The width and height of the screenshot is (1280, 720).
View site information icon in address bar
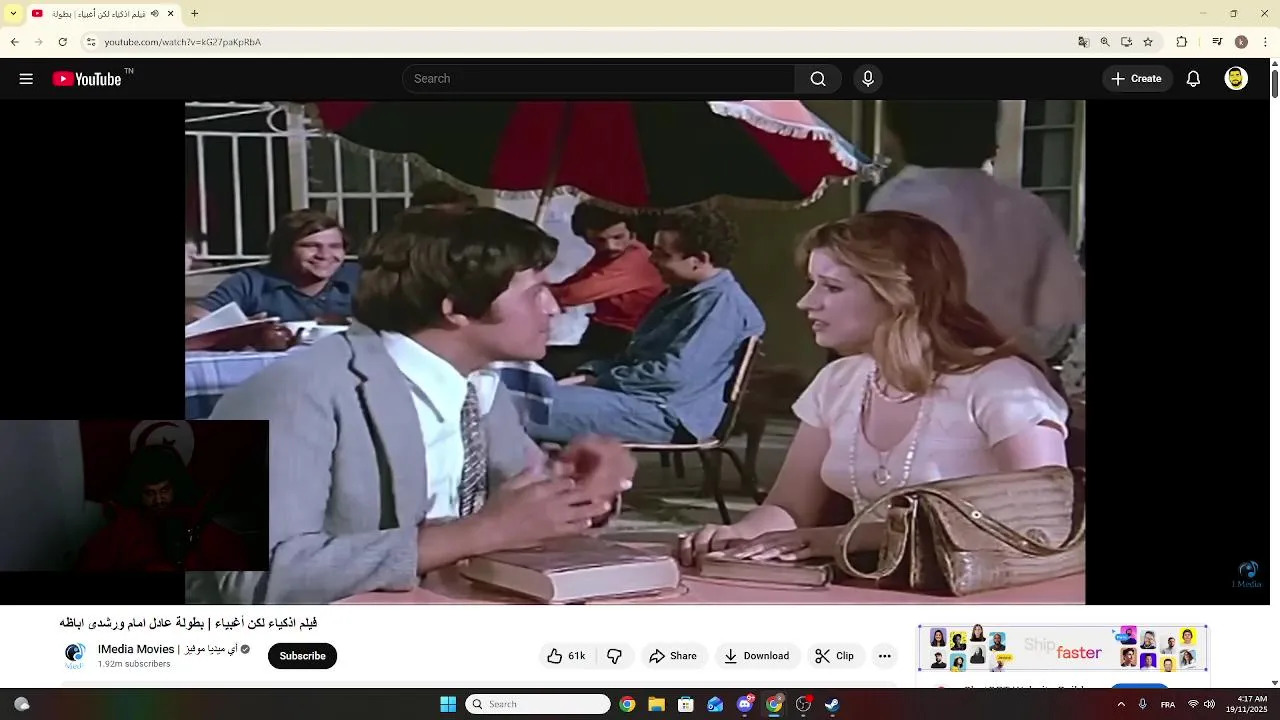pos(91,42)
